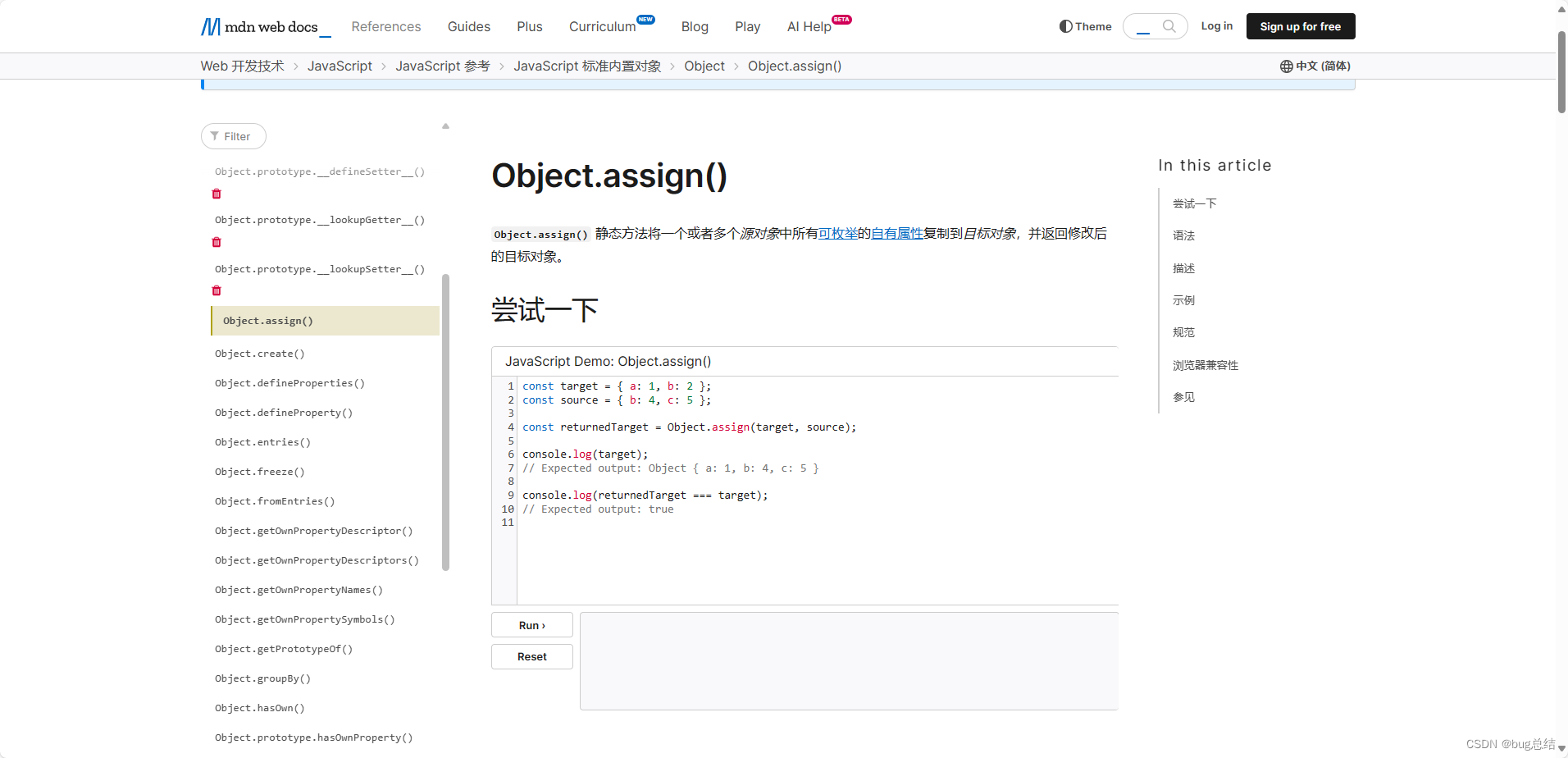The image size is (1568, 758).
Task: Click the Sign up for free button
Action: pyautogui.click(x=1300, y=25)
